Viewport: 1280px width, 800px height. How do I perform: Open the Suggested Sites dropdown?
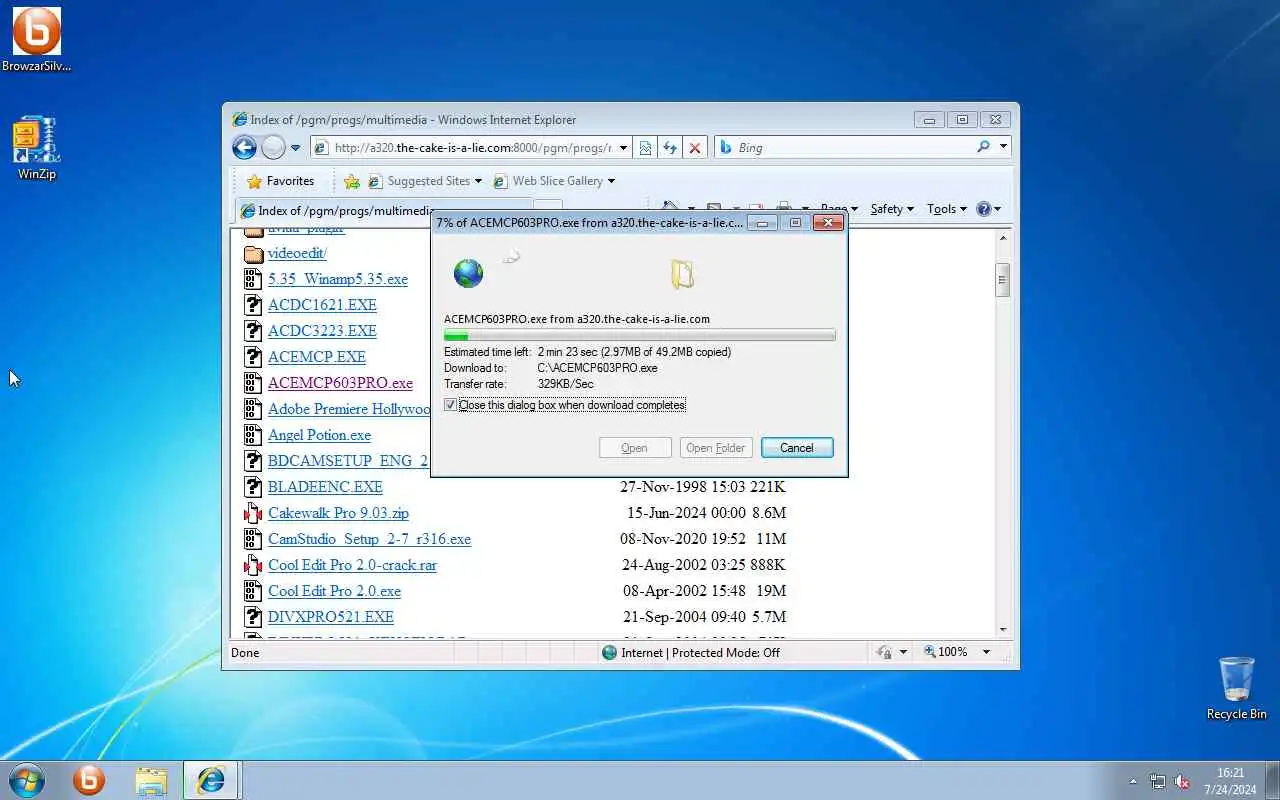click(x=425, y=181)
